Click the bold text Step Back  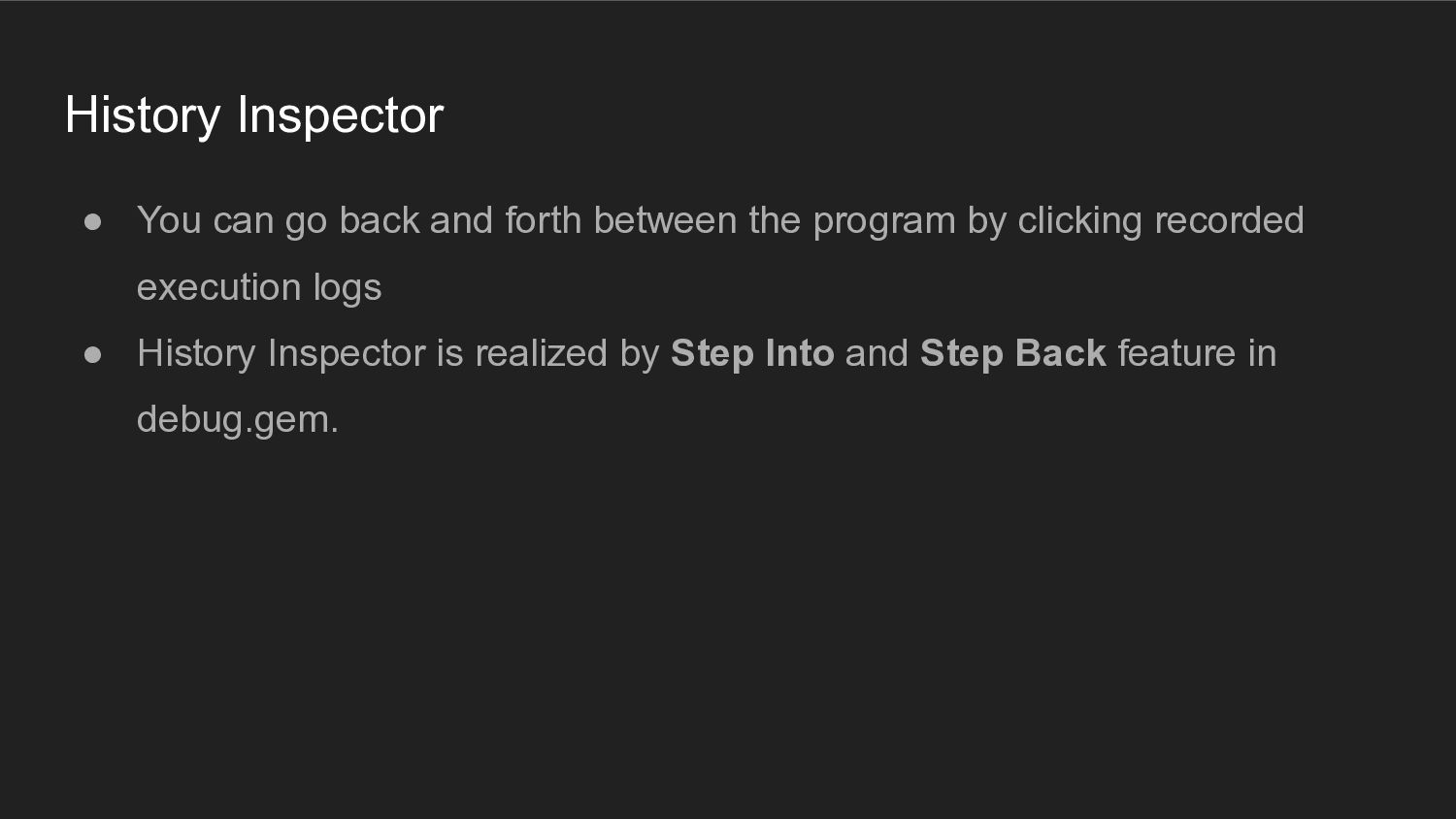point(1013,353)
